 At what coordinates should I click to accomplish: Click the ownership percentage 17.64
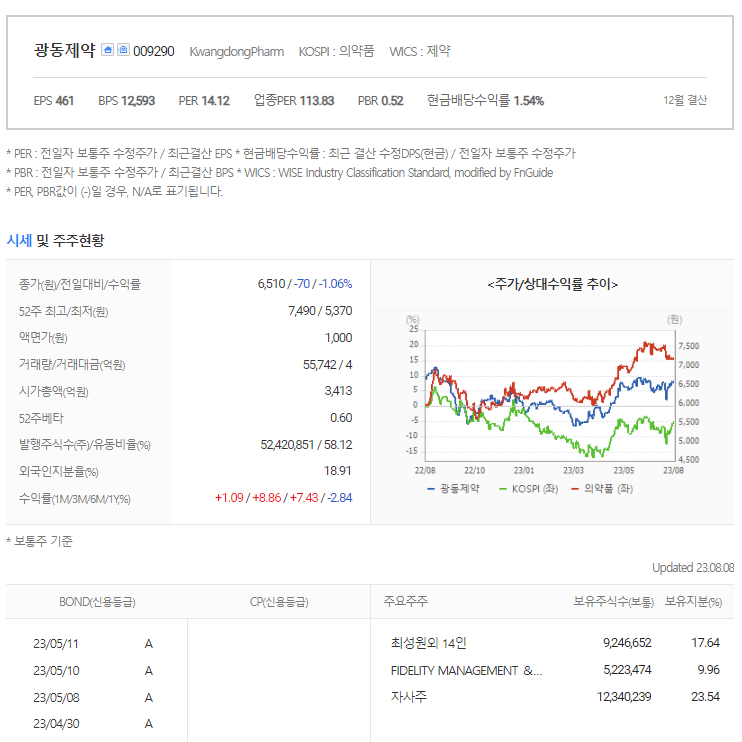(705, 643)
